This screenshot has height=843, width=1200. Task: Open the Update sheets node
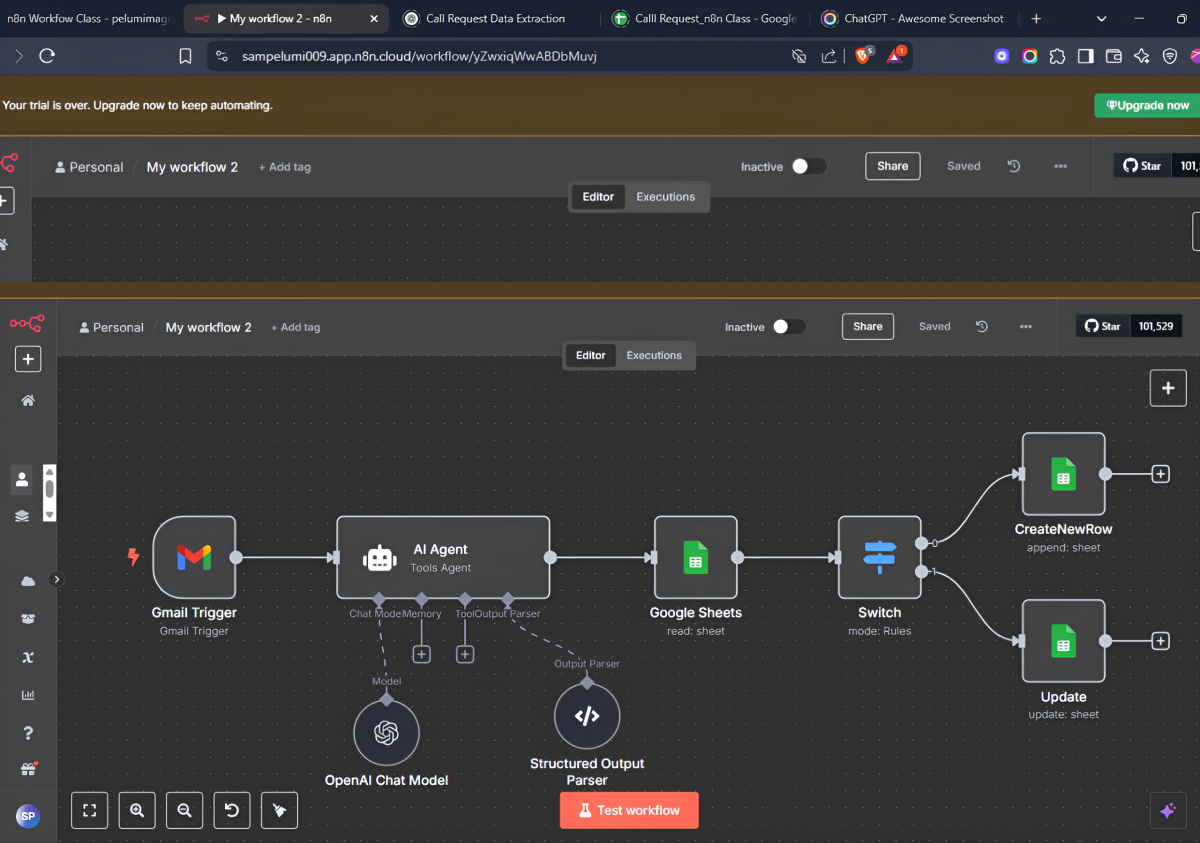click(x=1063, y=641)
